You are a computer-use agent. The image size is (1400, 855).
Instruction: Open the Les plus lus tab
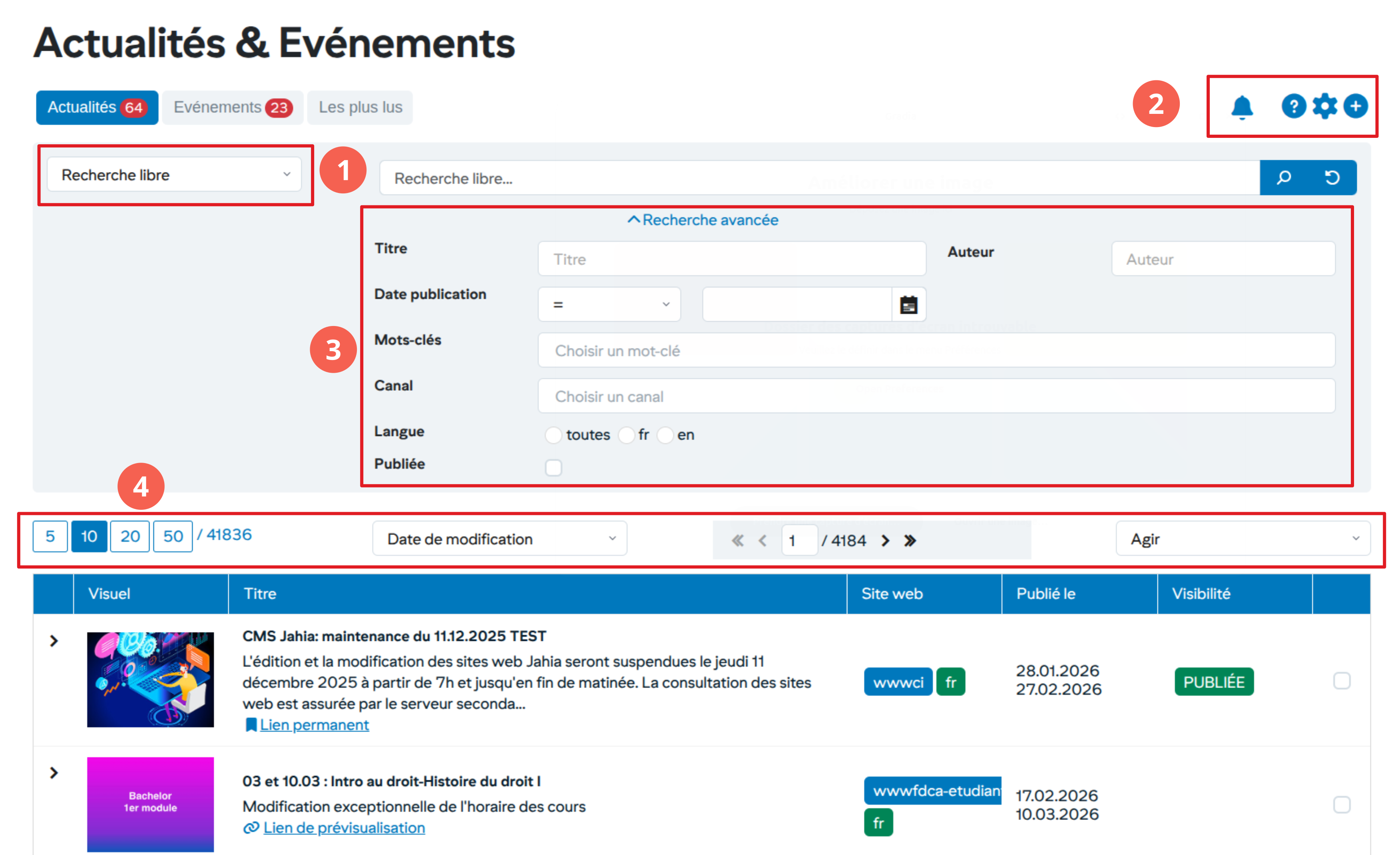[x=360, y=107]
